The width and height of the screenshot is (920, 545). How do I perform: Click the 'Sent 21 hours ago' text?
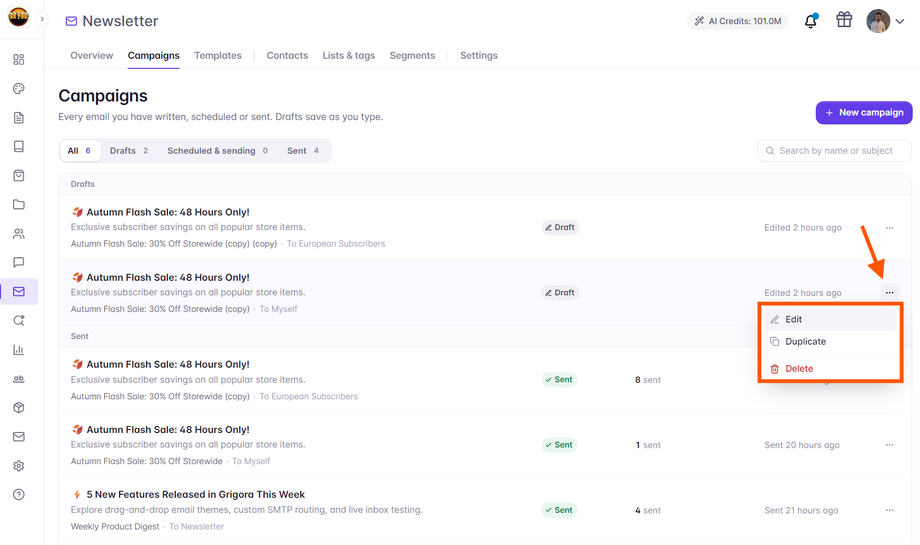(x=801, y=510)
